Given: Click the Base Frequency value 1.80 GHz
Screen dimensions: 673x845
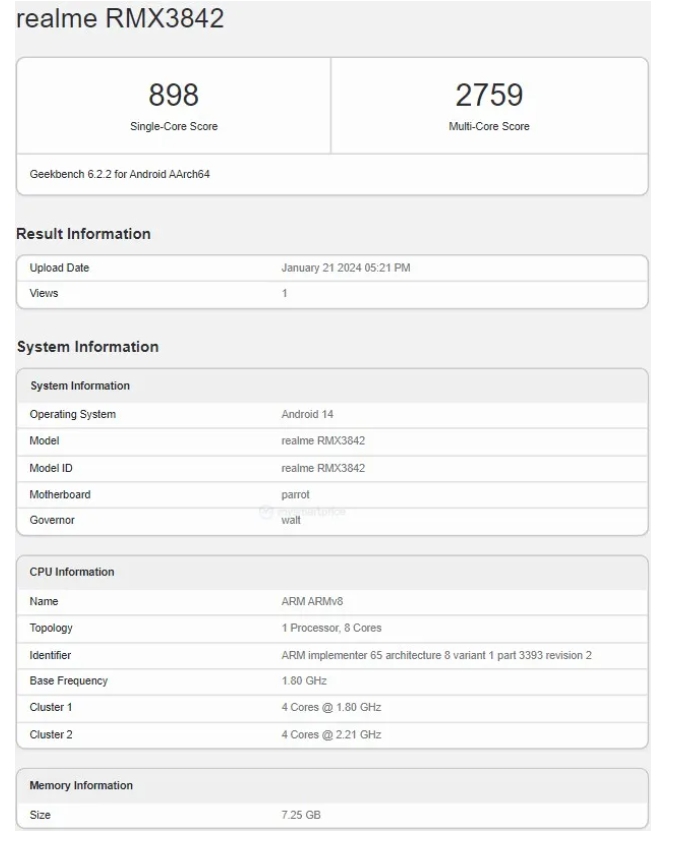Looking at the screenshot, I should click(304, 681).
